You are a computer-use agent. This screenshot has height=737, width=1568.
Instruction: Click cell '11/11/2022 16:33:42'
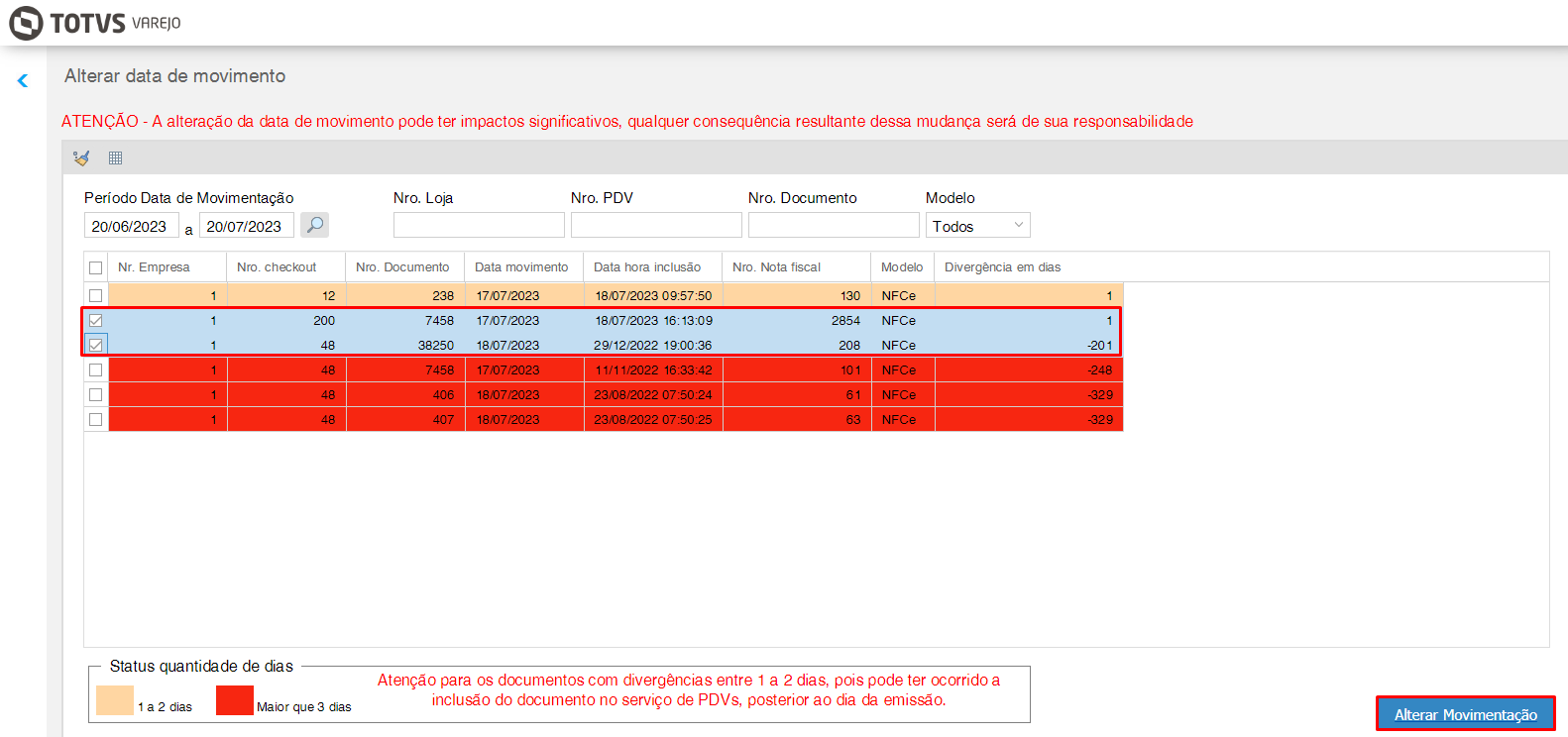(x=653, y=369)
